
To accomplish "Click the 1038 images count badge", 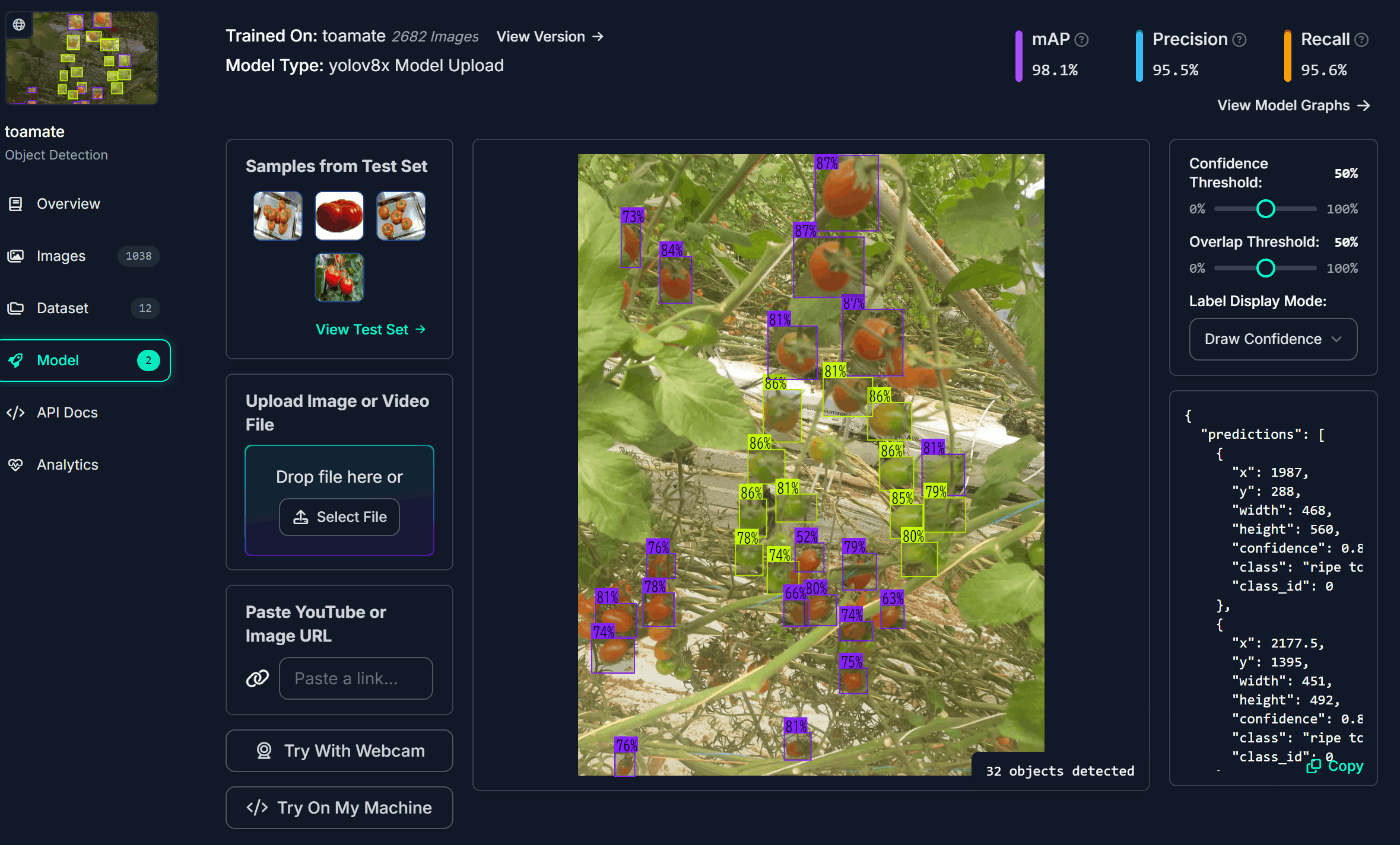I will click(138, 256).
